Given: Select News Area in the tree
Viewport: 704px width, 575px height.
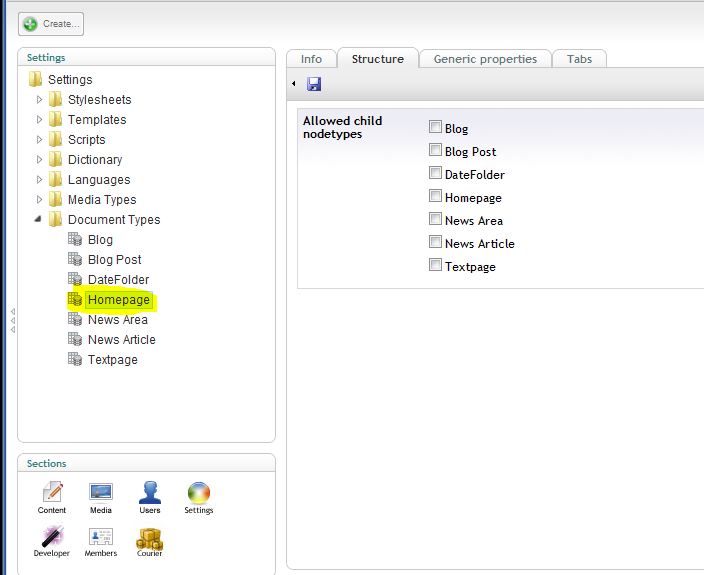Looking at the screenshot, I should pos(118,320).
